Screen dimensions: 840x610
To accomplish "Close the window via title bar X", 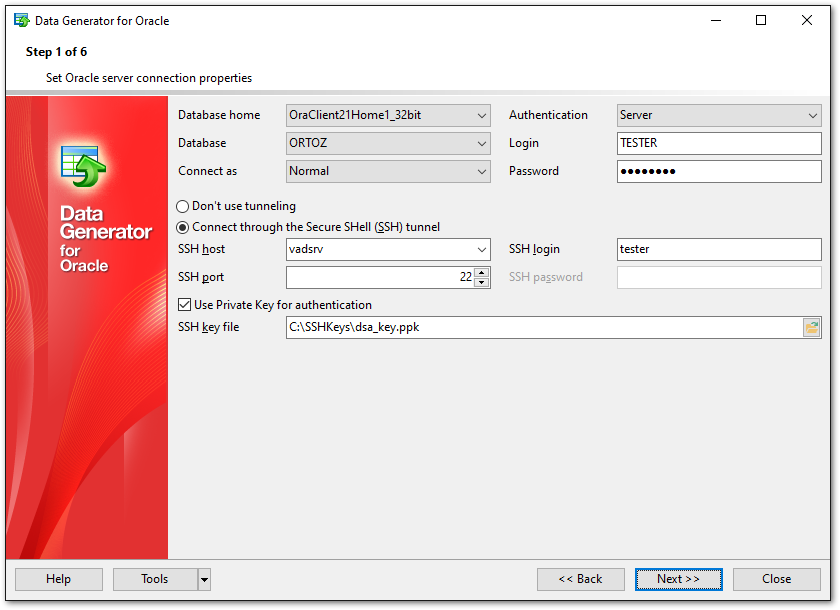I will point(807,20).
